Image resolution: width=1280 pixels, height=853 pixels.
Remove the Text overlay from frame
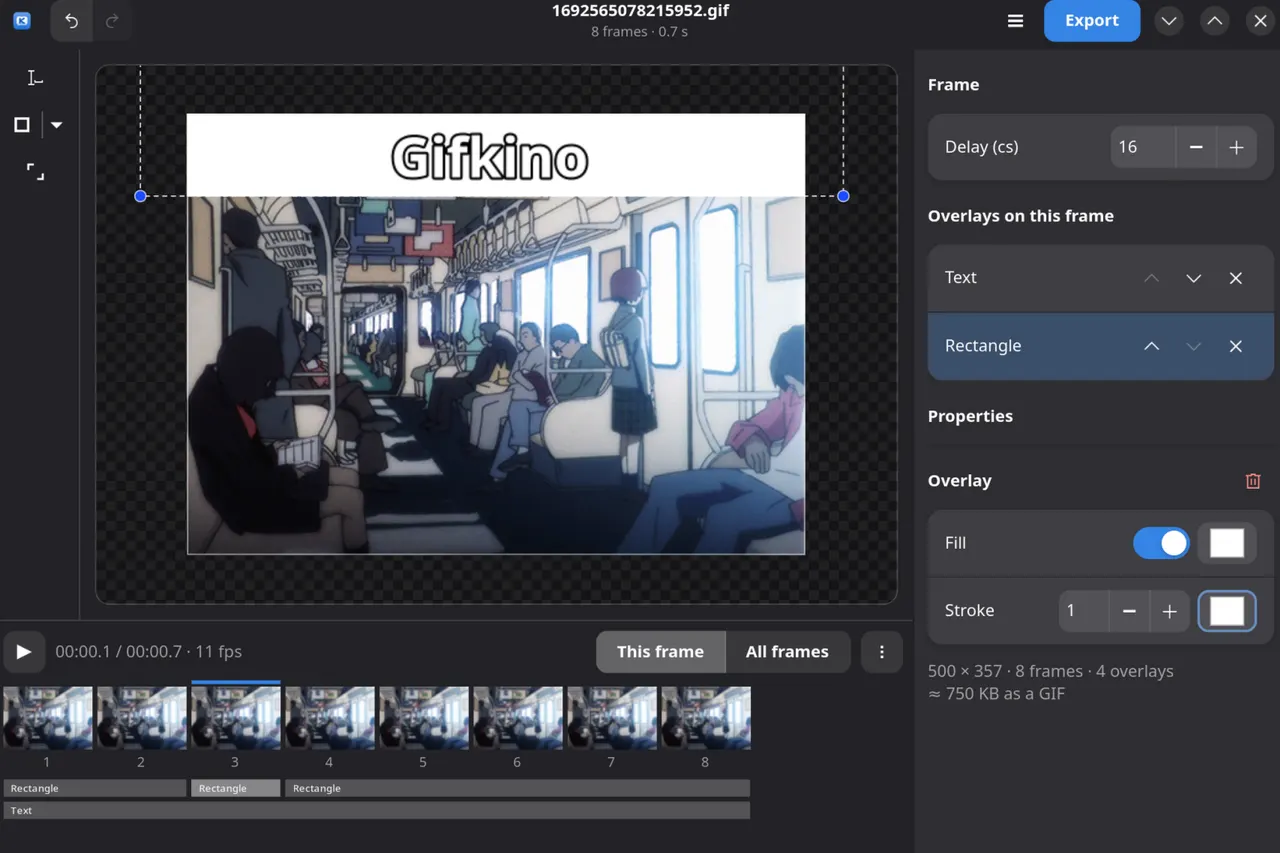pos(1236,278)
